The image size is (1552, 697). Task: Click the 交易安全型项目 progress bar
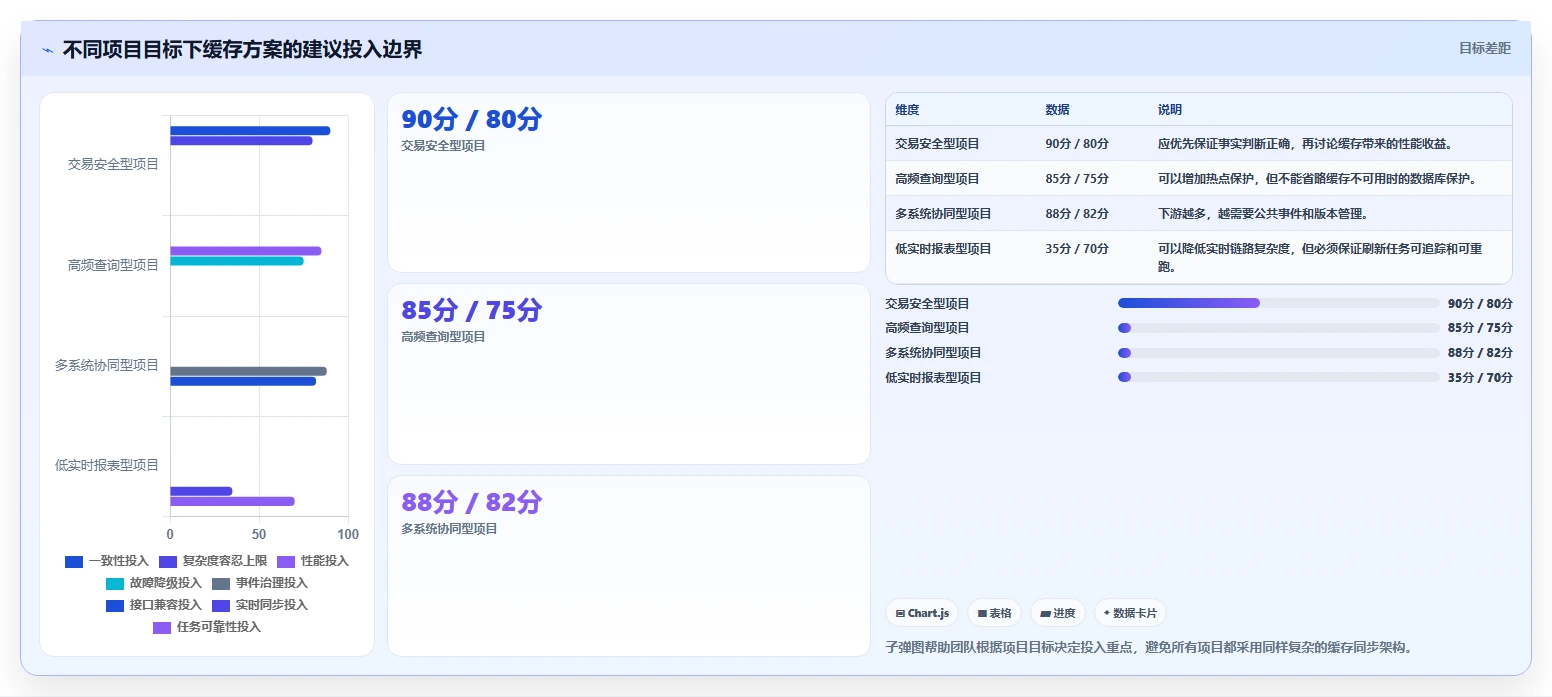click(1278, 303)
